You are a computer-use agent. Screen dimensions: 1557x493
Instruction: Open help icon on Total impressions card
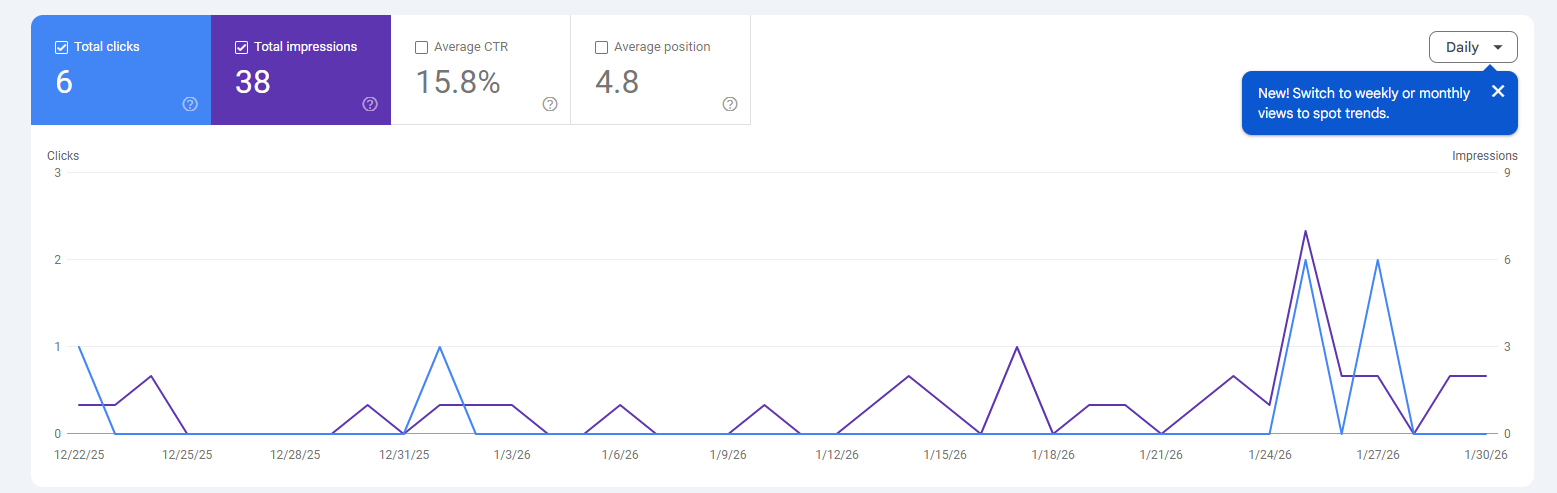point(370,104)
